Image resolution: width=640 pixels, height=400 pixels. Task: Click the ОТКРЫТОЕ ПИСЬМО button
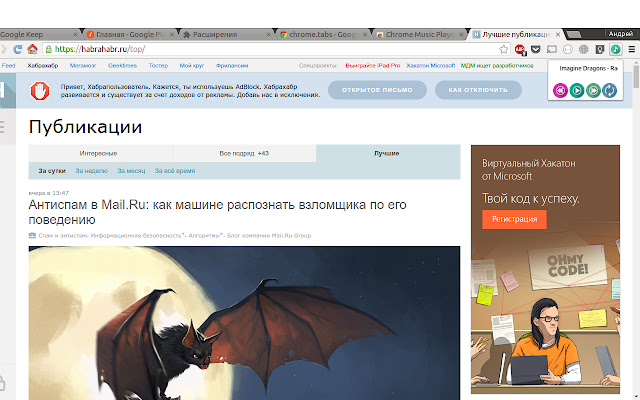tap(377, 90)
